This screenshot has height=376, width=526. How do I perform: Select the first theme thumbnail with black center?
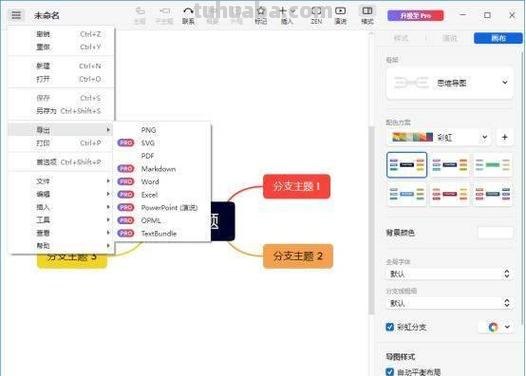[407, 165]
